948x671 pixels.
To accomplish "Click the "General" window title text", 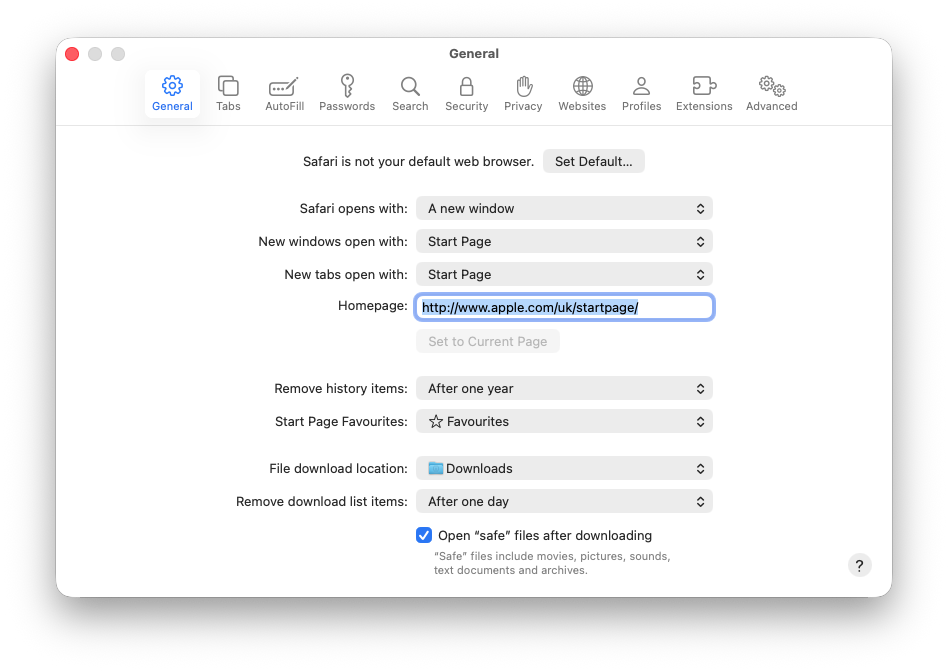I will click(474, 54).
